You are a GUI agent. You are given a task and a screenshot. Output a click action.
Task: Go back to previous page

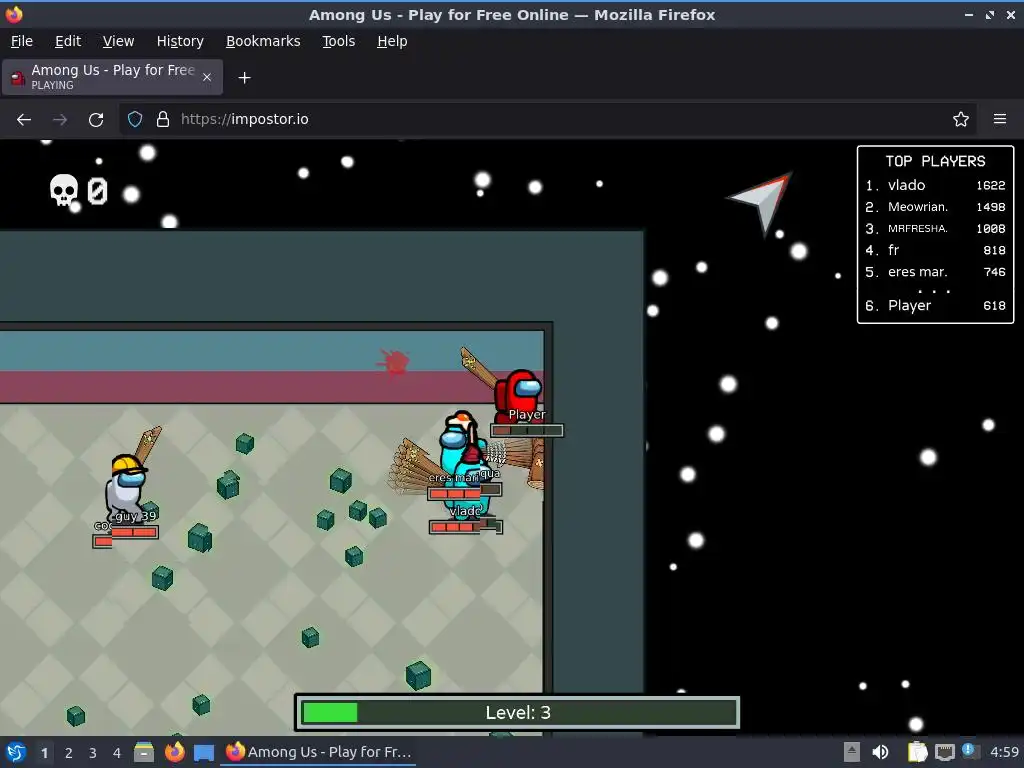click(x=24, y=120)
